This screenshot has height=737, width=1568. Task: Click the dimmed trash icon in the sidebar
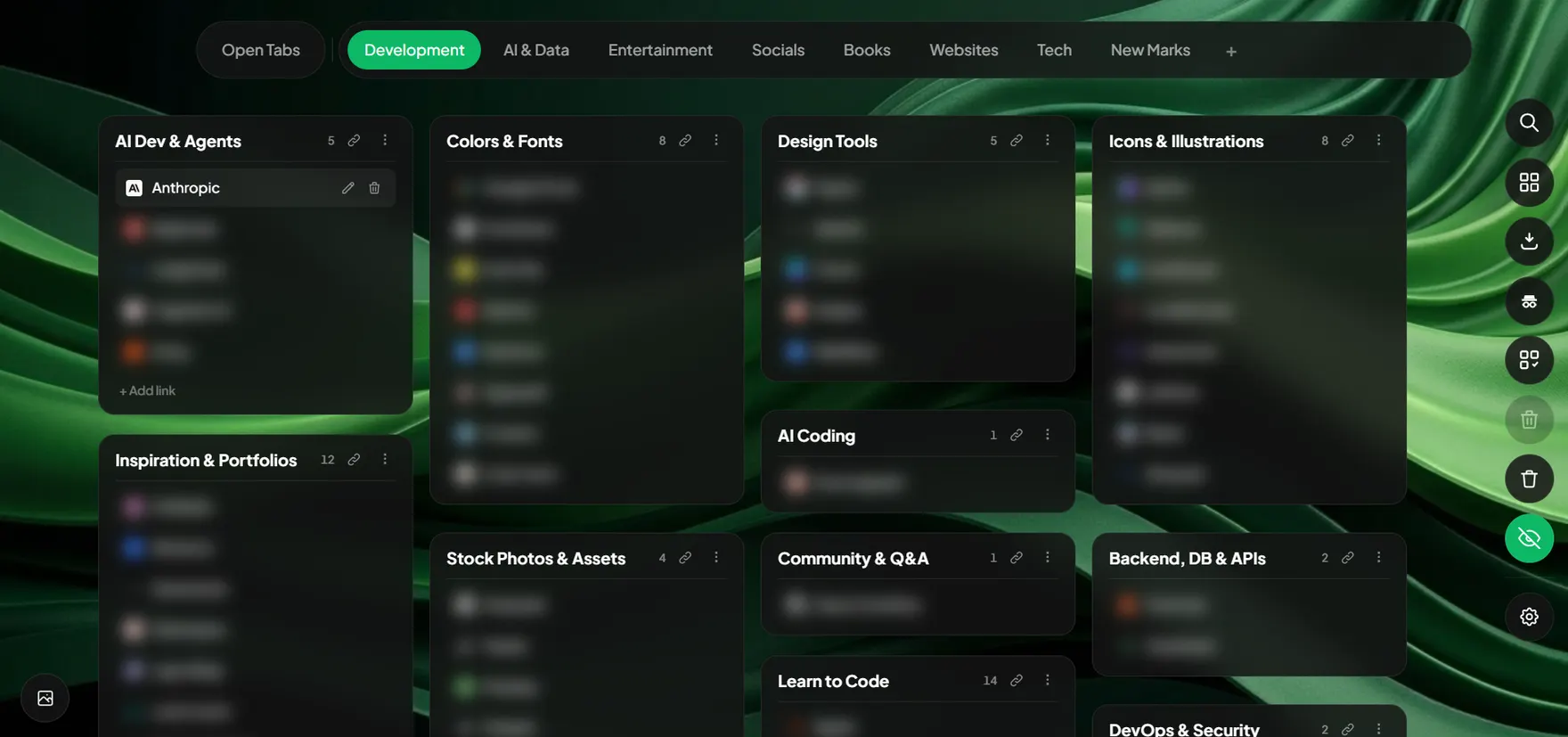[x=1529, y=420]
